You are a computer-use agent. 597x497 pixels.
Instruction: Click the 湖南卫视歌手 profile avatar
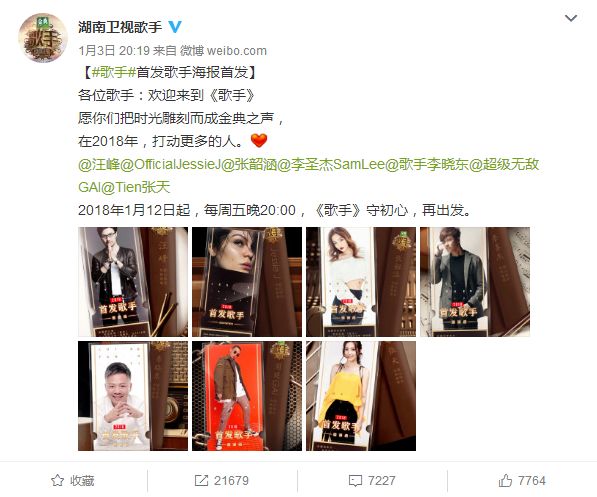tap(43, 38)
